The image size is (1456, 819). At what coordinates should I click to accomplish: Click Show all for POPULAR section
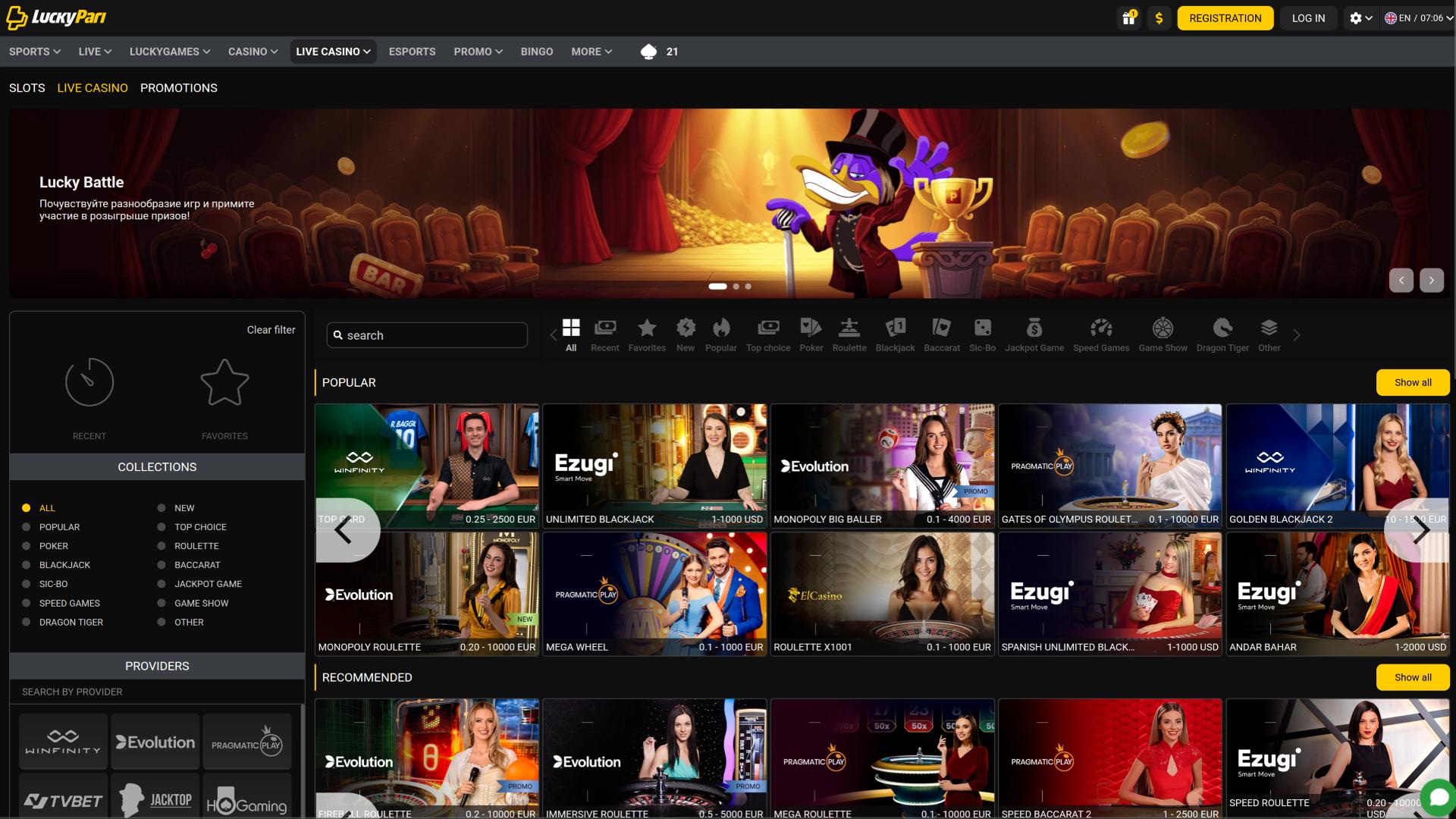point(1413,383)
